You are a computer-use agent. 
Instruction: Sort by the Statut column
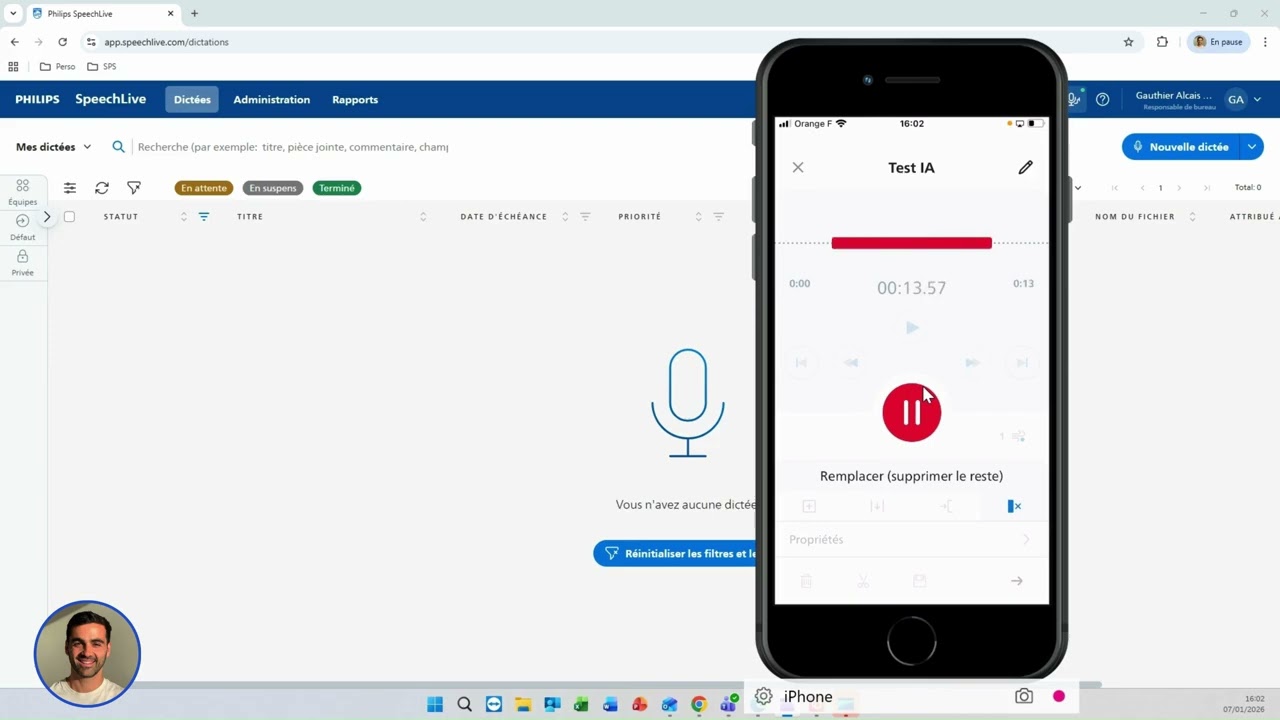183,217
